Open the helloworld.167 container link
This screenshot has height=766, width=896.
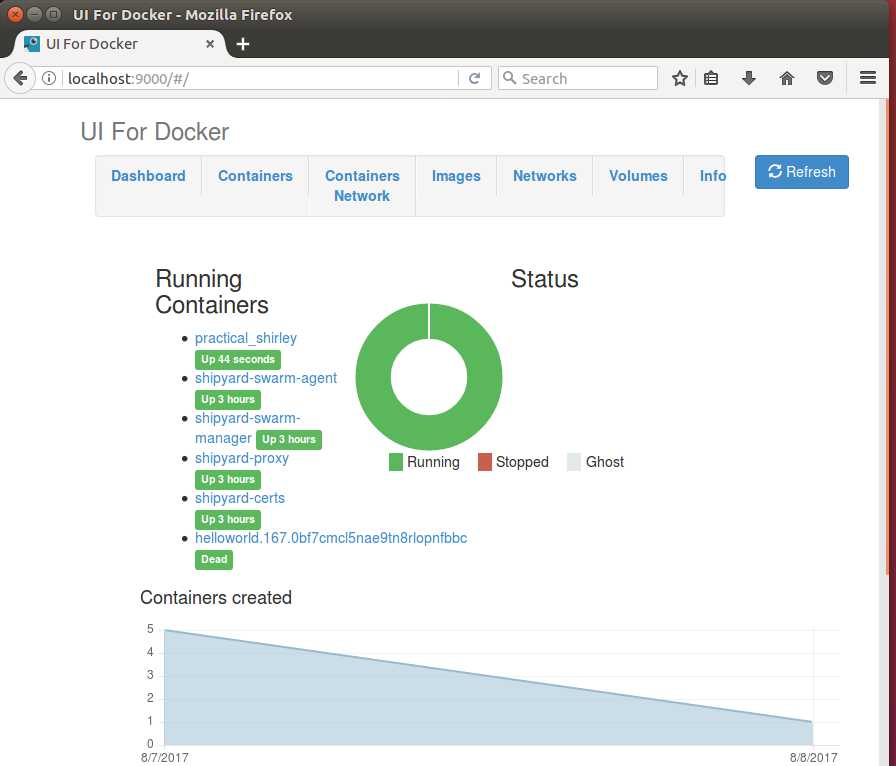pyautogui.click(x=331, y=538)
